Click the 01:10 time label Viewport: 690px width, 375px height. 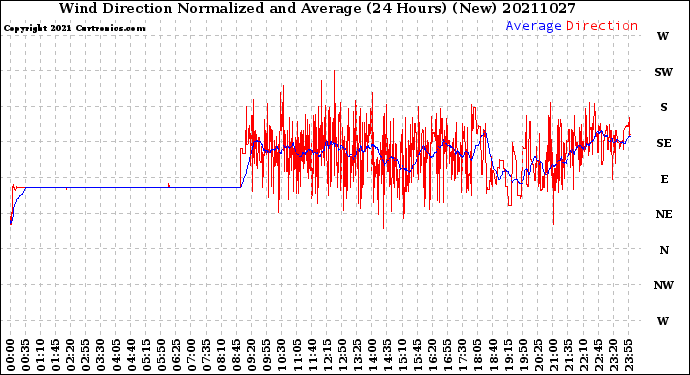point(41,355)
